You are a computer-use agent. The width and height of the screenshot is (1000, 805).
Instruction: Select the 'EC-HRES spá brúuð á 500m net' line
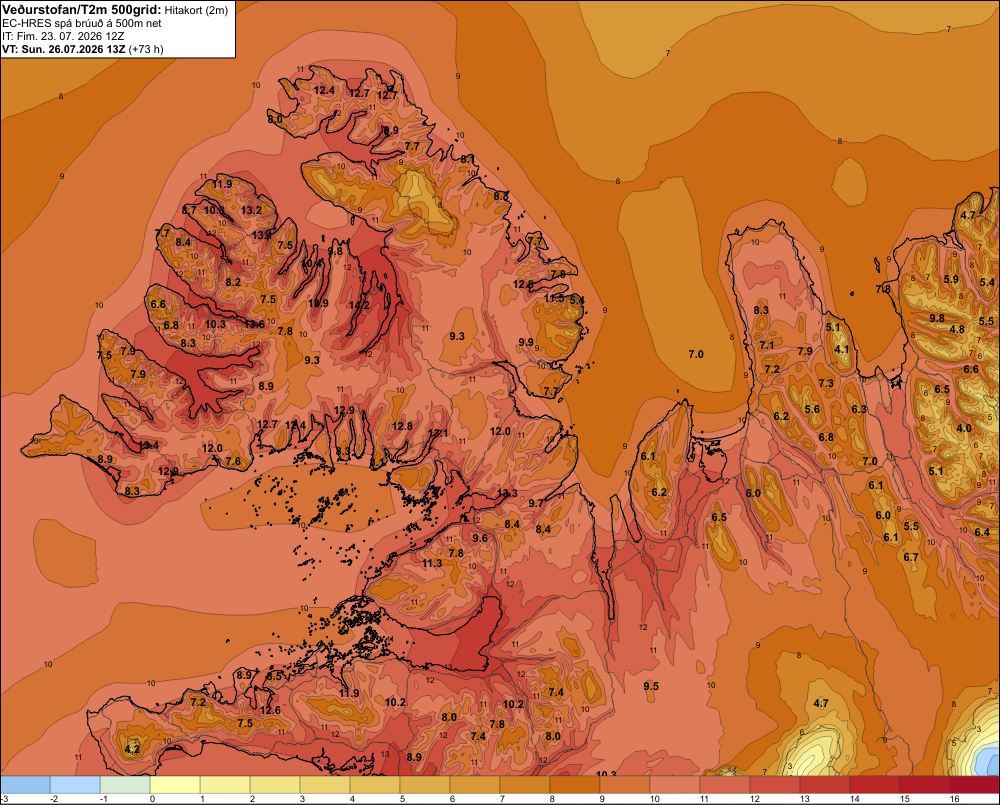[82, 23]
